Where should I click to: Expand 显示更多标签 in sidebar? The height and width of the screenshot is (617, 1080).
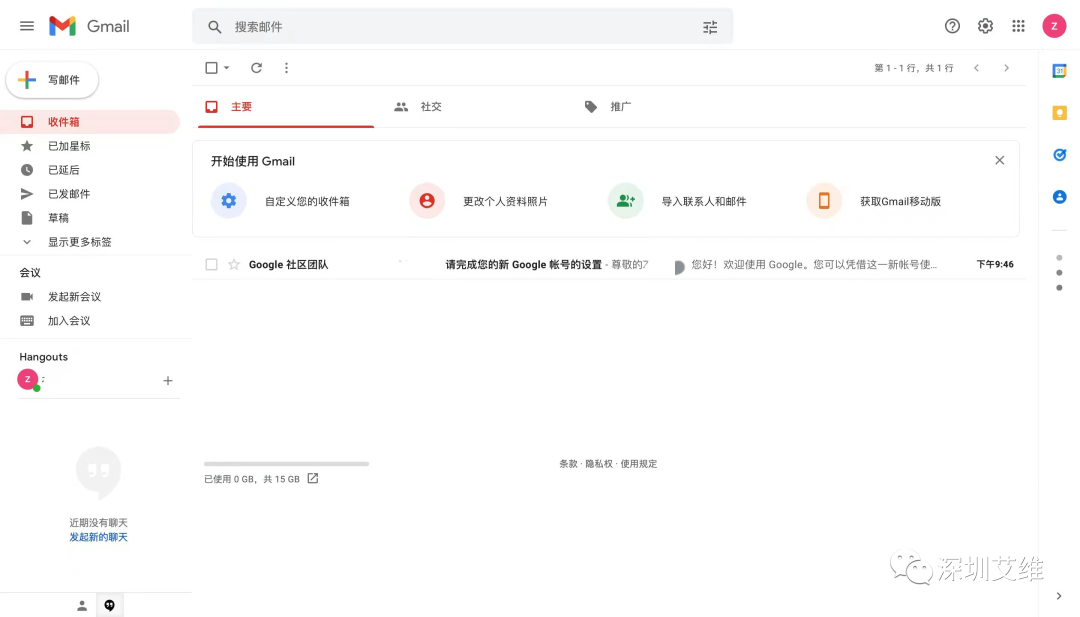[x=79, y=242]
